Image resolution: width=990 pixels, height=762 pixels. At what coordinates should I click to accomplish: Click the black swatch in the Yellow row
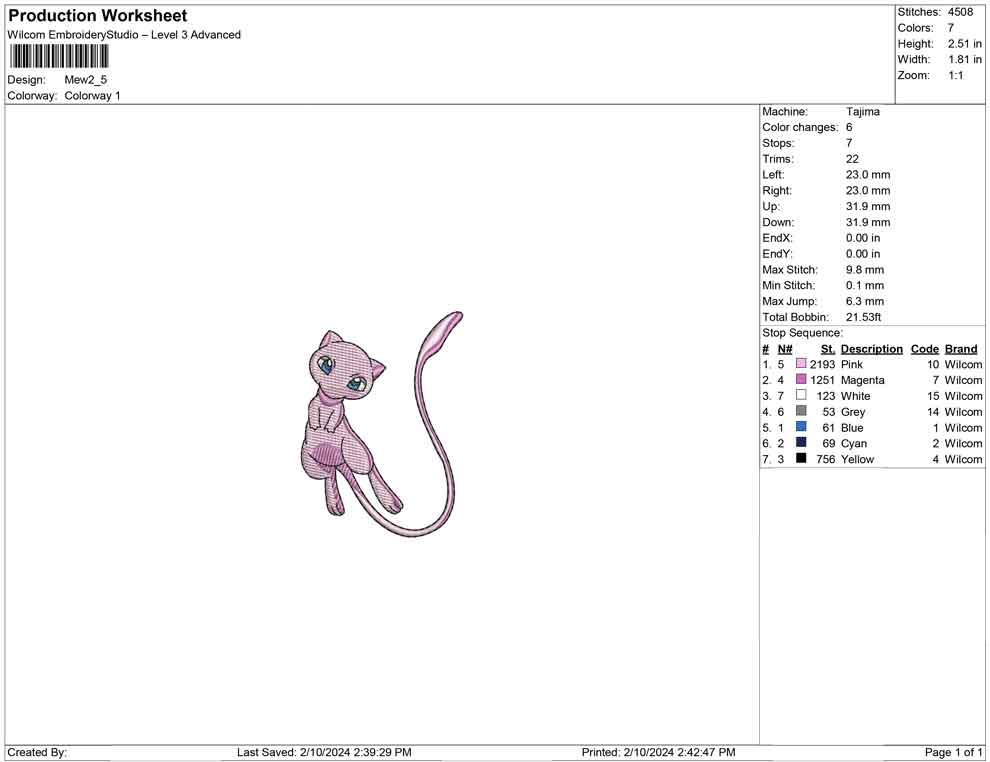(x=801, y=458)
